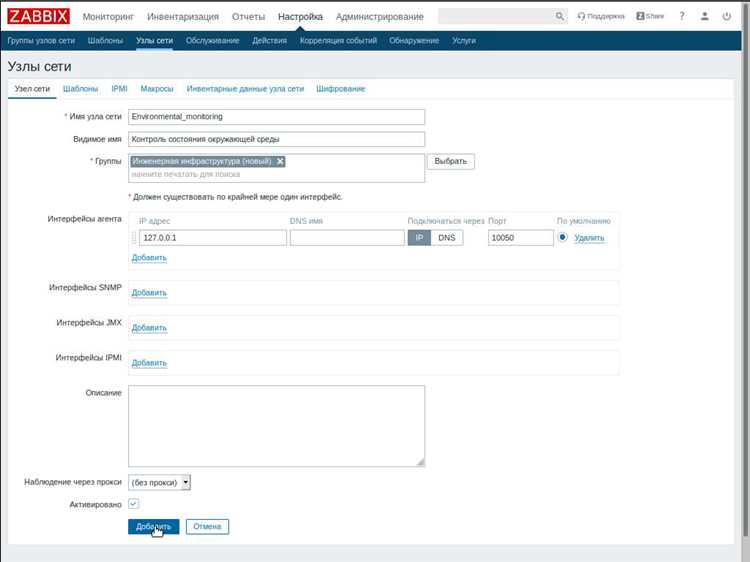
Task: Switch to the Шифрование tab
Action: click(341, 89)
